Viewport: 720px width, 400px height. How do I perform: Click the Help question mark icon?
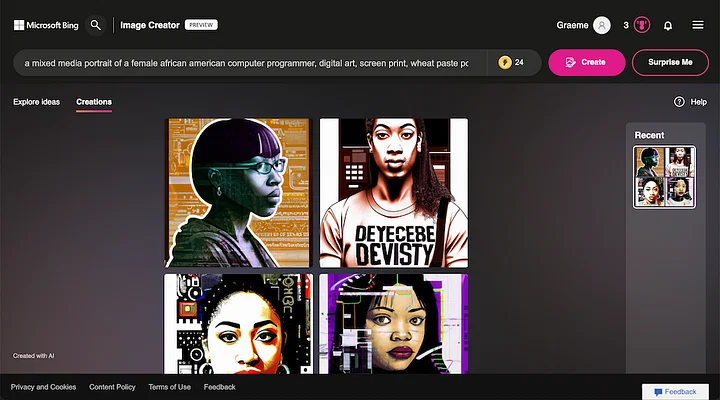(x=679, y=102)
